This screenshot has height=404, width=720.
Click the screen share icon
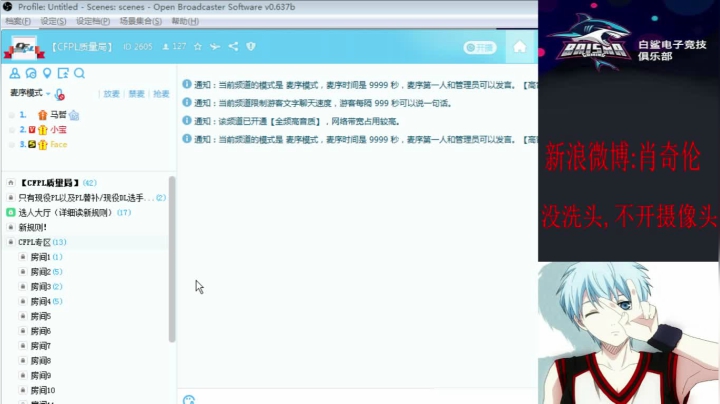coord(63,73)
